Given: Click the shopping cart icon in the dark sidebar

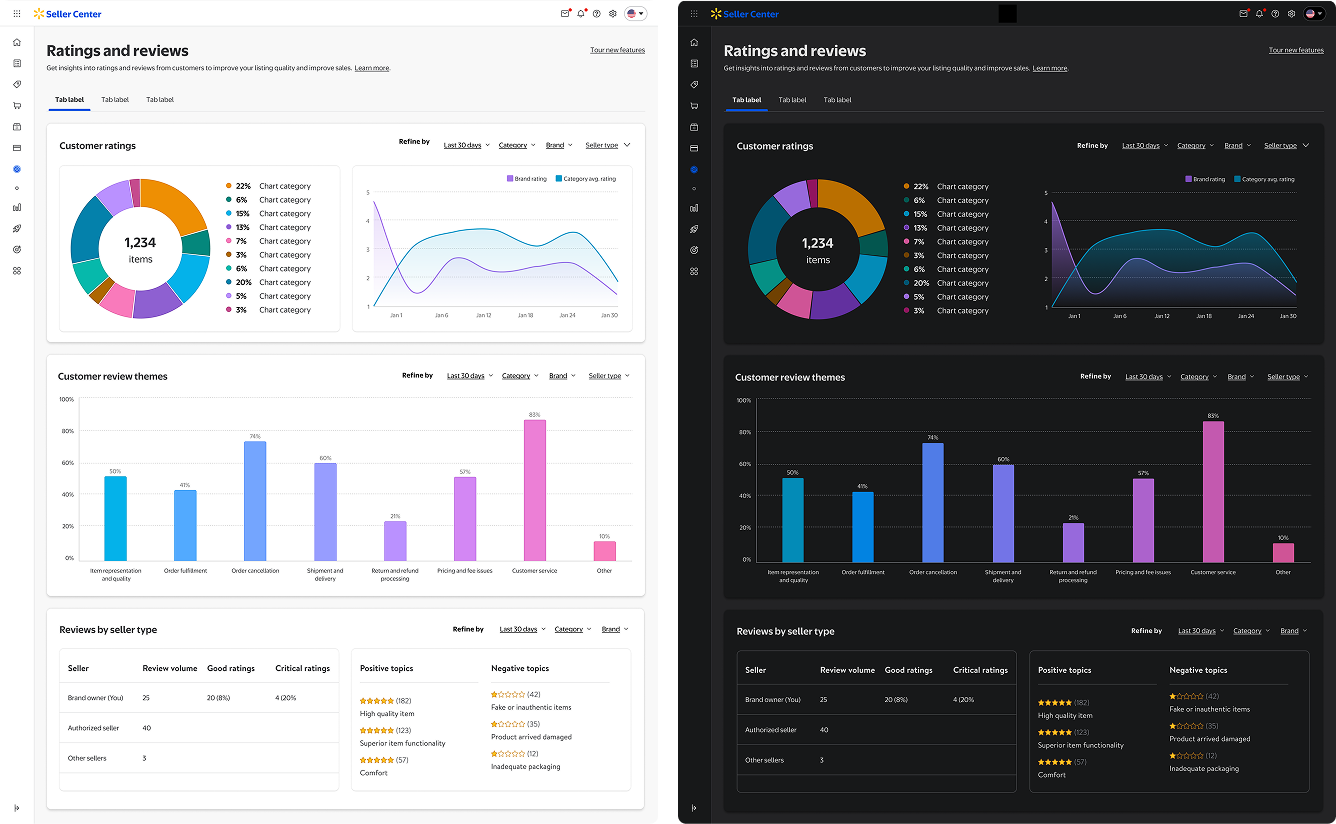Looking at the screenshot, I should click(694, 106).
